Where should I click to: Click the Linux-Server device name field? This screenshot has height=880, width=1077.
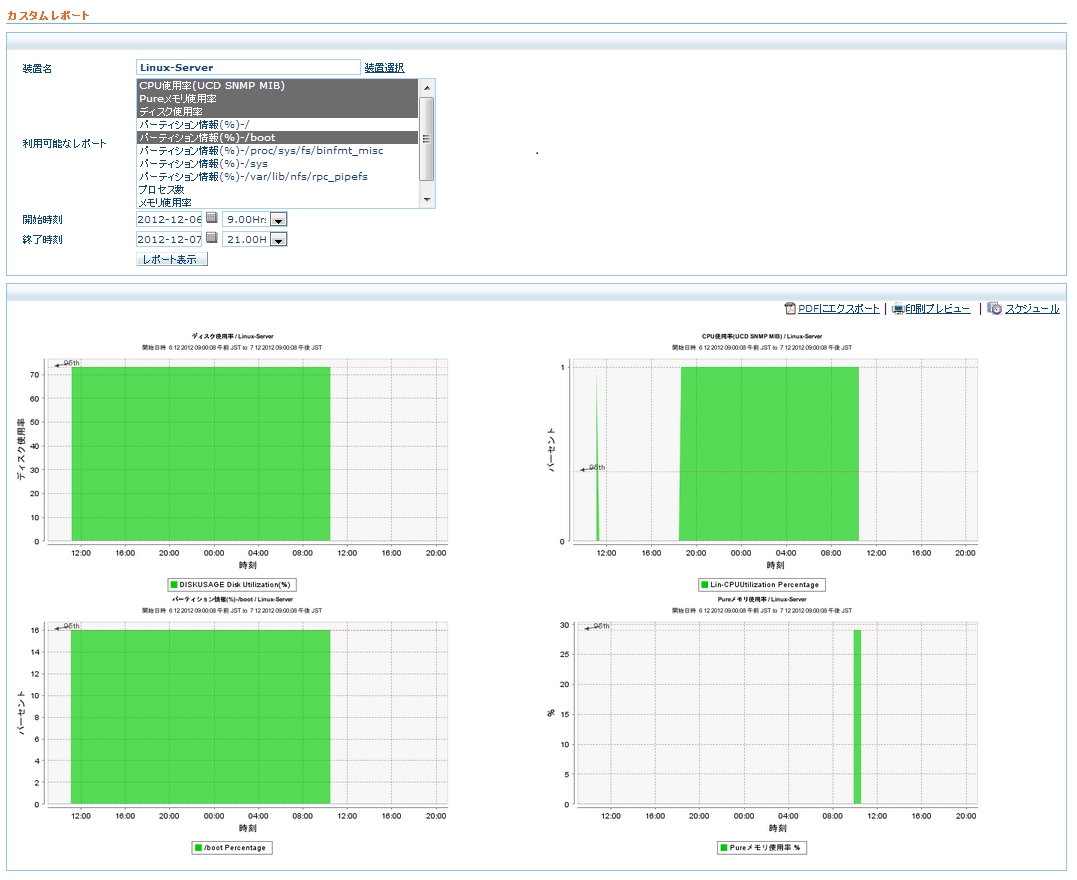(x=248, y=68)
